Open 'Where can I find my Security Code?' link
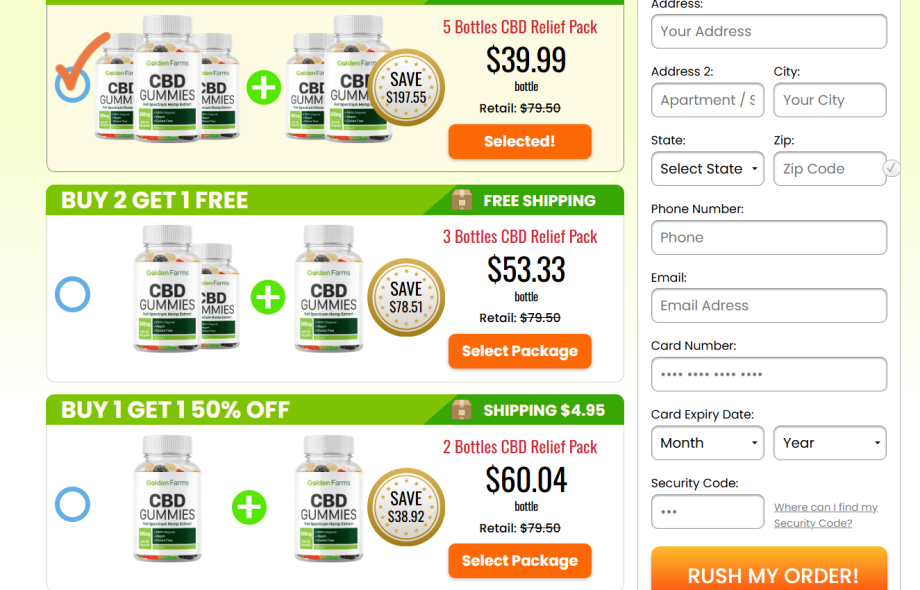920x590 pixels. click(x=826, y=515)
